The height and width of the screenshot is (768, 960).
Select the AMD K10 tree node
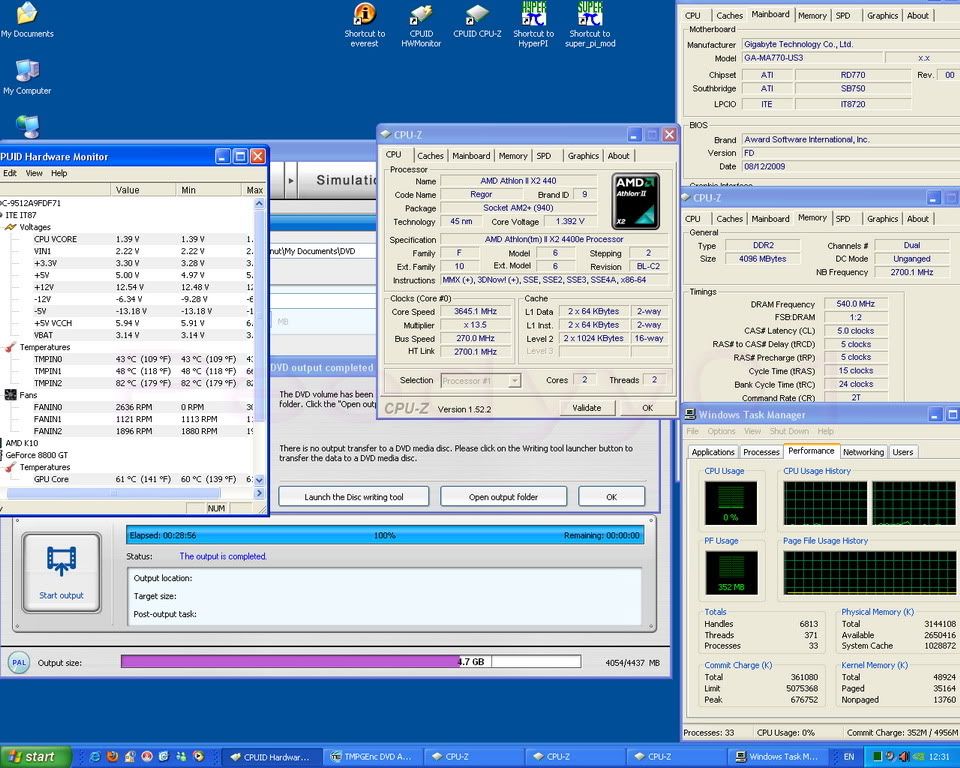pyautogui.click(x=21, y=443)
